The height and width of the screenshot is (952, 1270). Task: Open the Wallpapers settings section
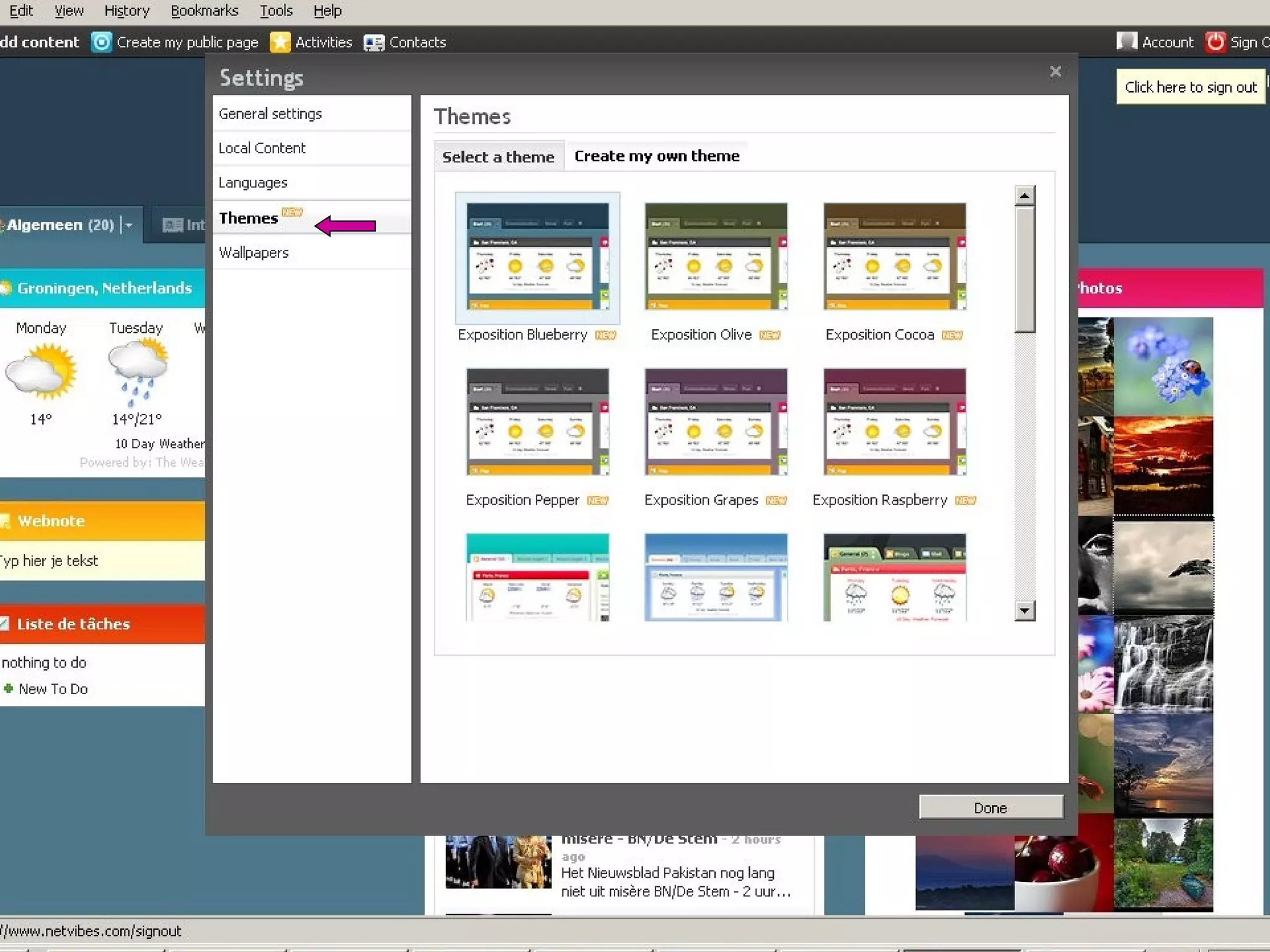coord(254,253)
